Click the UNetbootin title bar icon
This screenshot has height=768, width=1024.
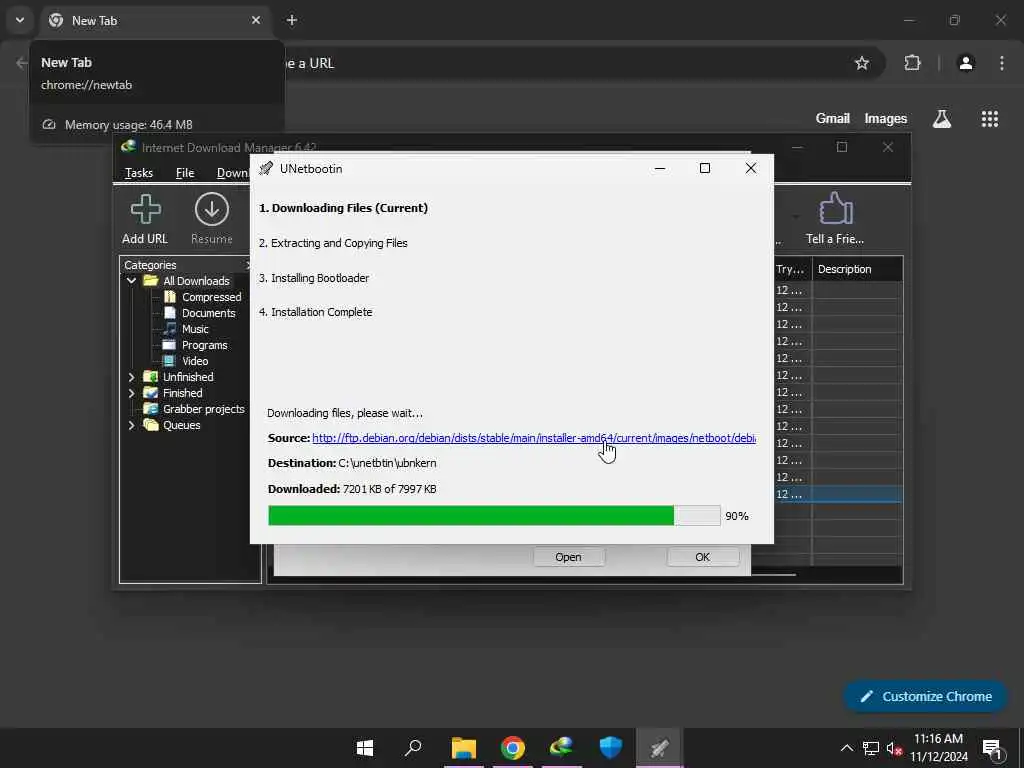click(x=265, y=168)
